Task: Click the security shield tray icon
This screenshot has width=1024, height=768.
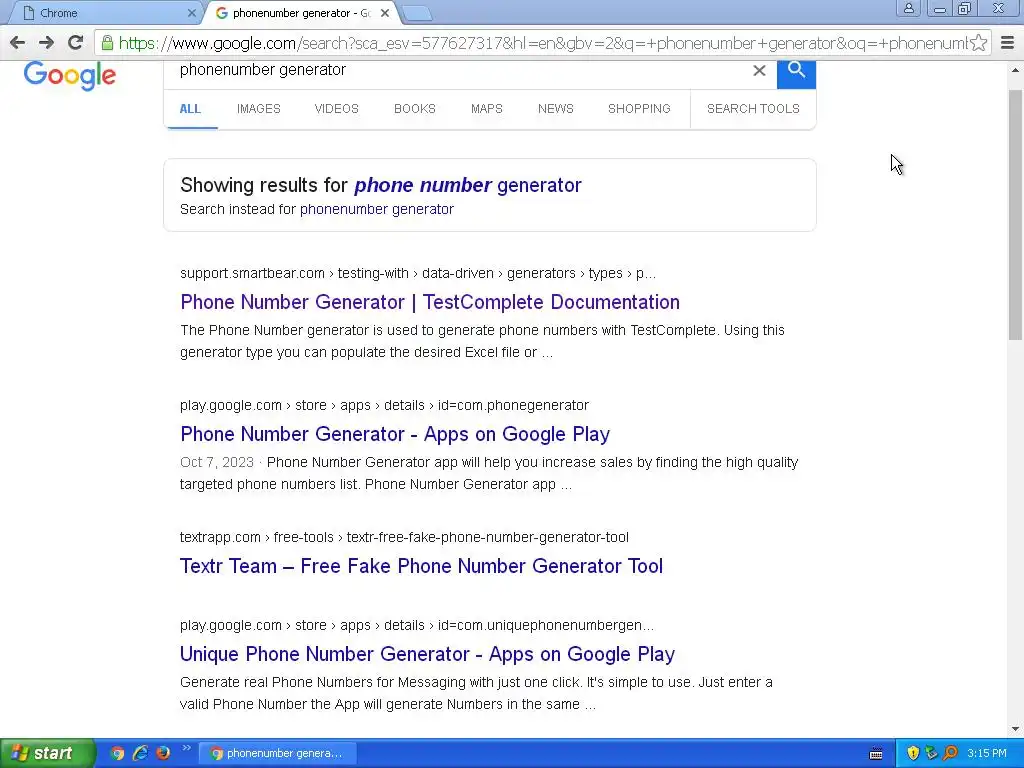Action: click(x=913, y=753)
